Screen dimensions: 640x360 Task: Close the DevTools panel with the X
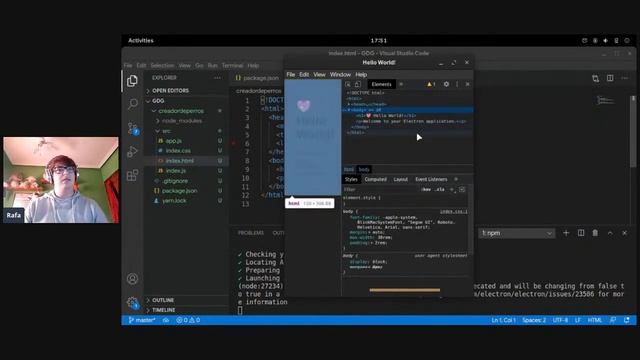click(x=467, y=84)
